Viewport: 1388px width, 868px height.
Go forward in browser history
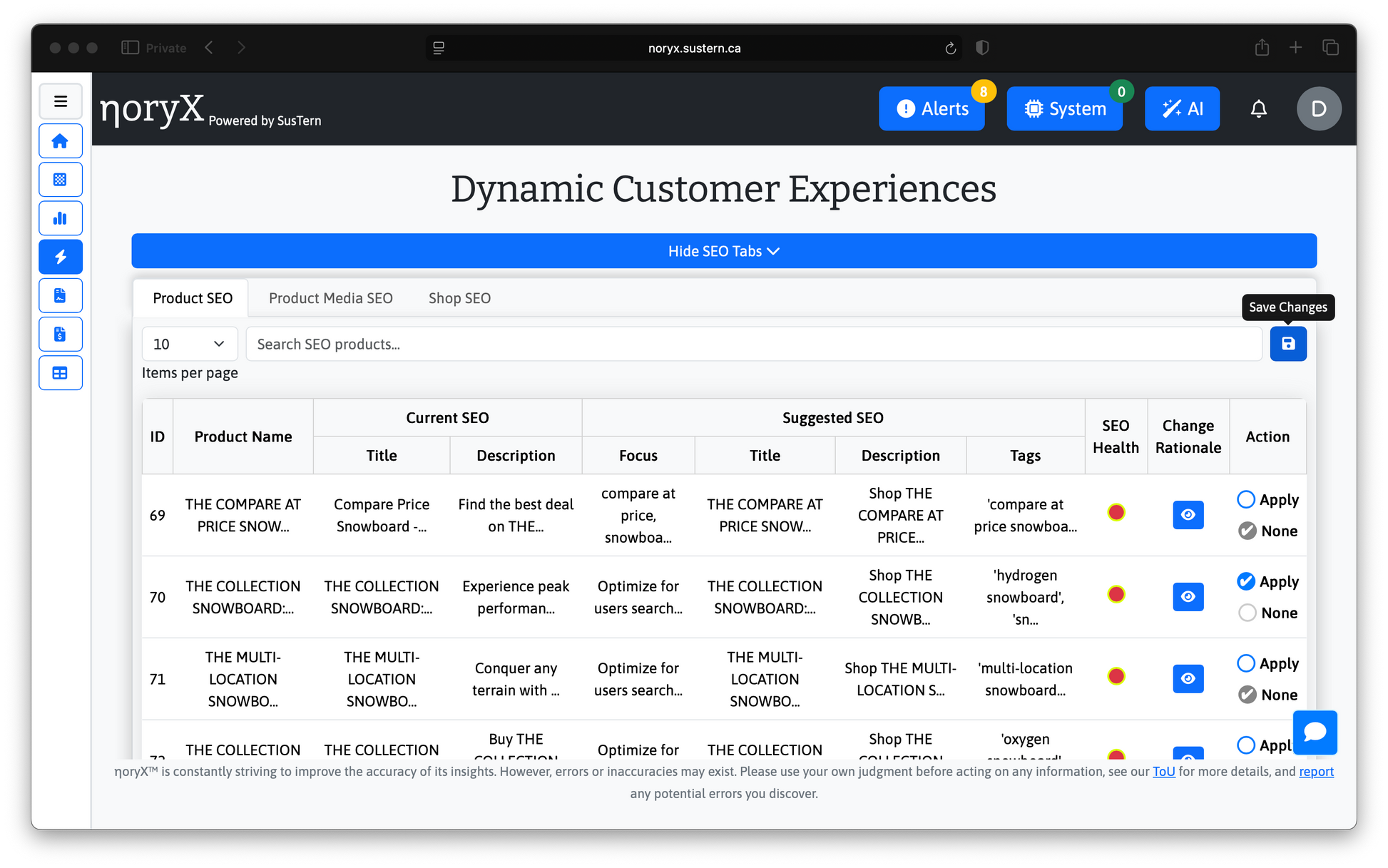241,48
